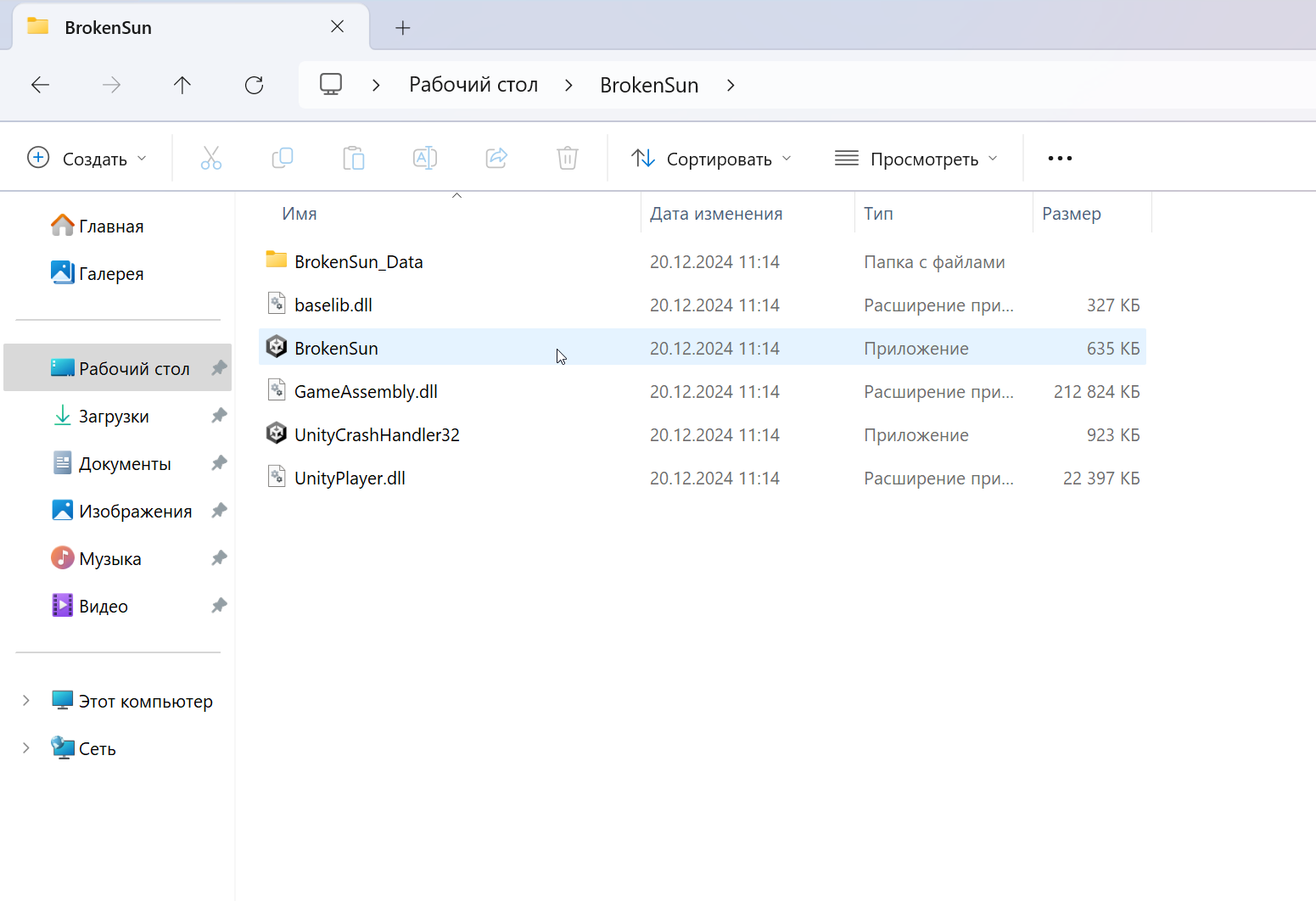Click the UnityCrashHandler32 application icon
This screenshot has height=901, width=1316.
click(x=277, y=433)
